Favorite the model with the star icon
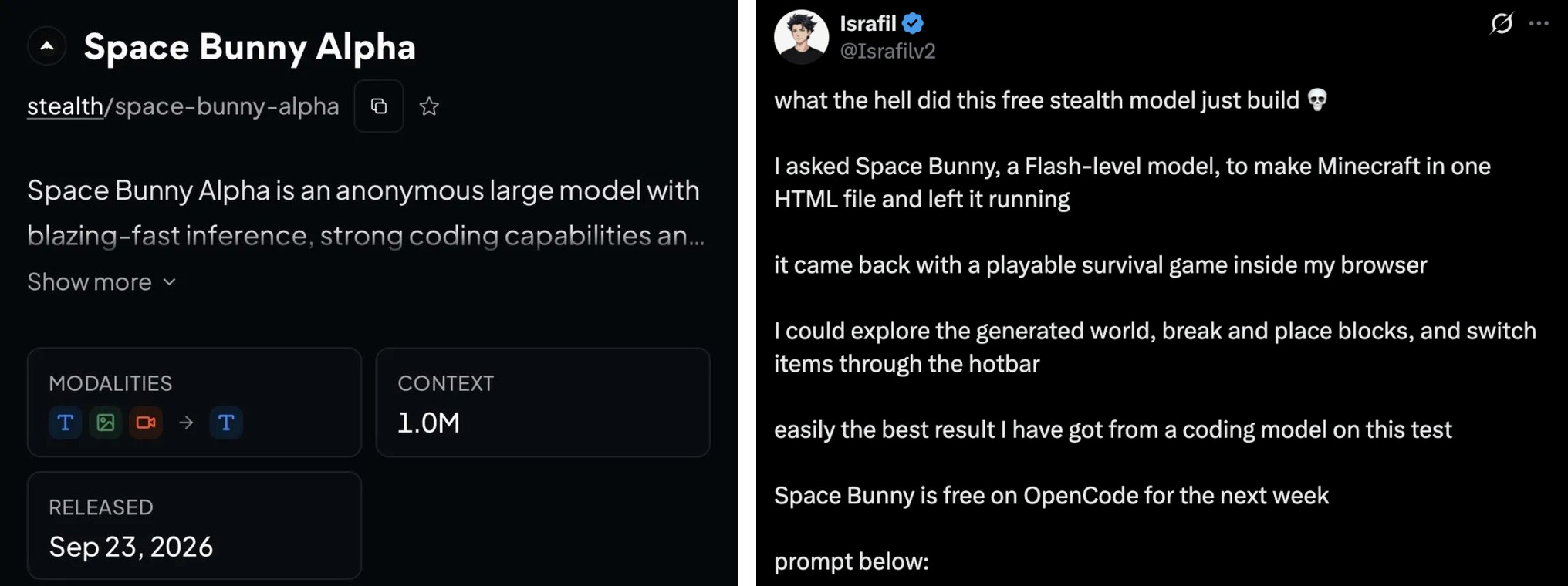The image size is (1568, 586). click(x=429, y=106)
